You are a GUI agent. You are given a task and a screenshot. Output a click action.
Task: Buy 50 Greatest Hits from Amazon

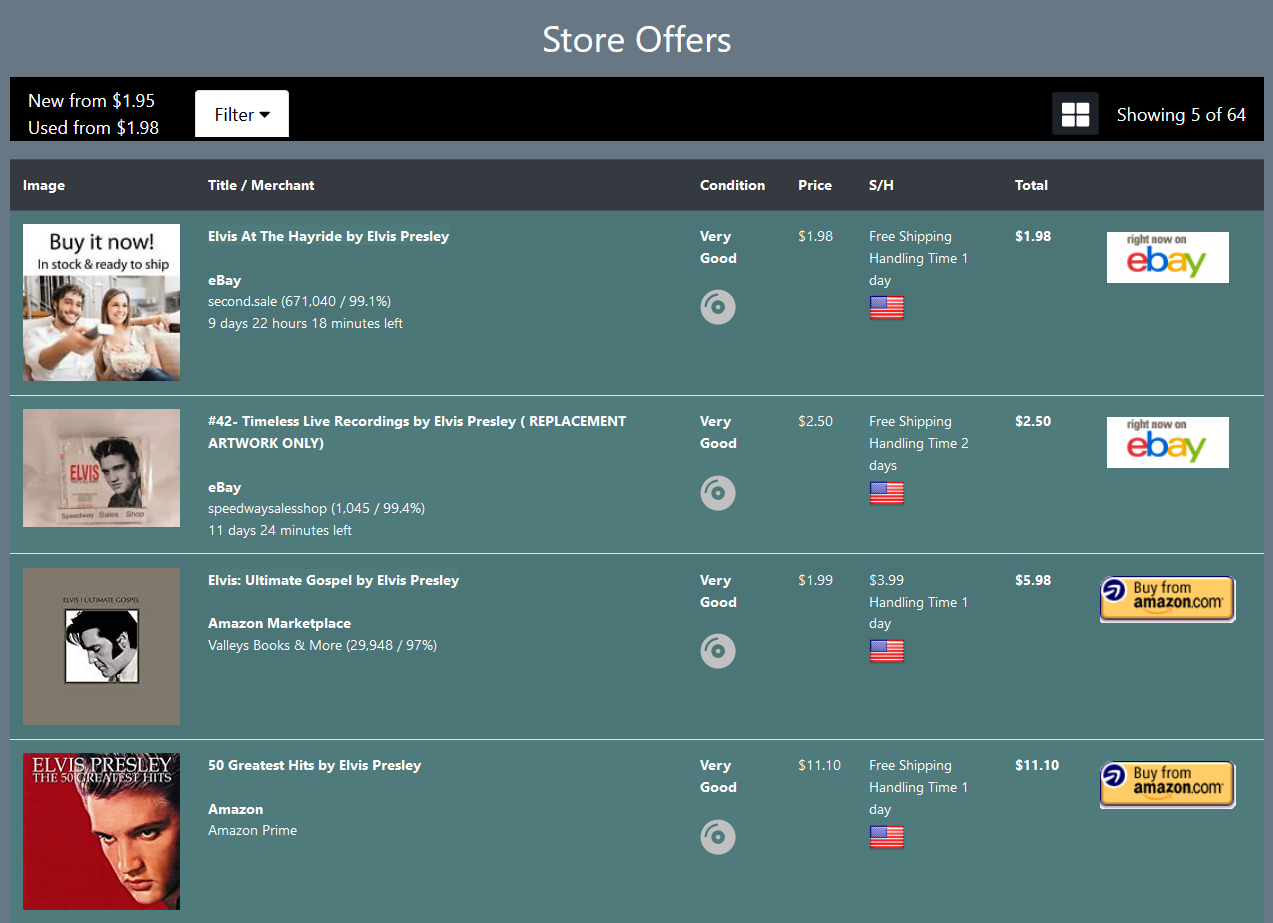[x=1167, y=784]
